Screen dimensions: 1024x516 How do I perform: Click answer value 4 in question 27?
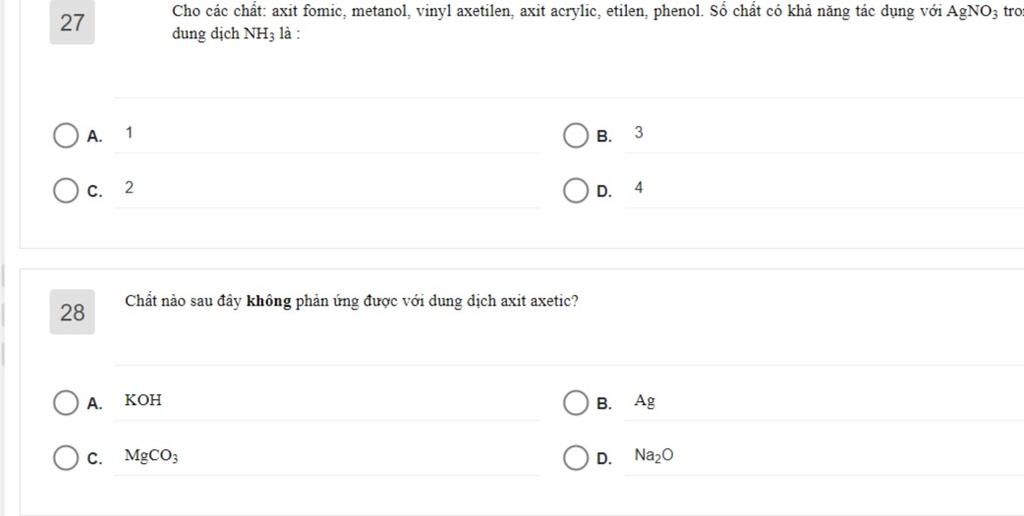pos(639,188)
